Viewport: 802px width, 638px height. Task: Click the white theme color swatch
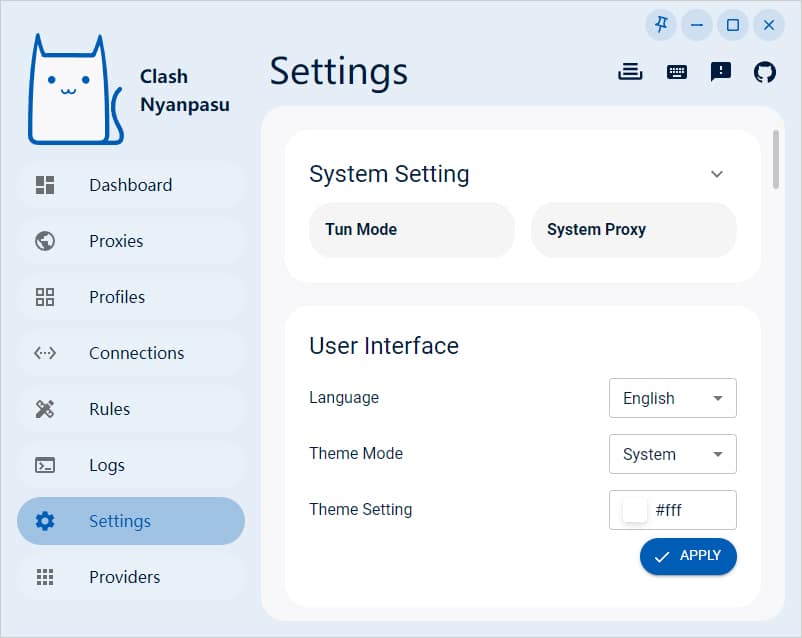pyautogui.click(x=635, y=510)
